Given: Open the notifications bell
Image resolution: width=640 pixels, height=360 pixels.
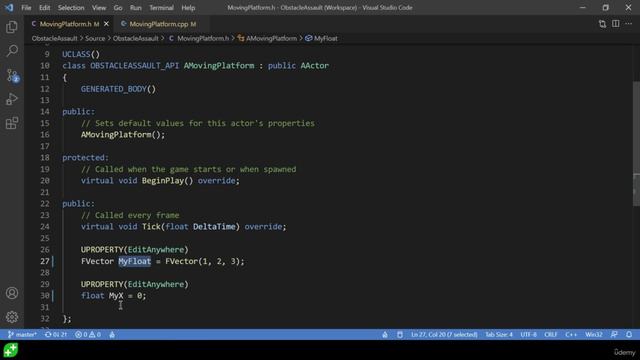Looking at the screenshot, I should [629, 335].
